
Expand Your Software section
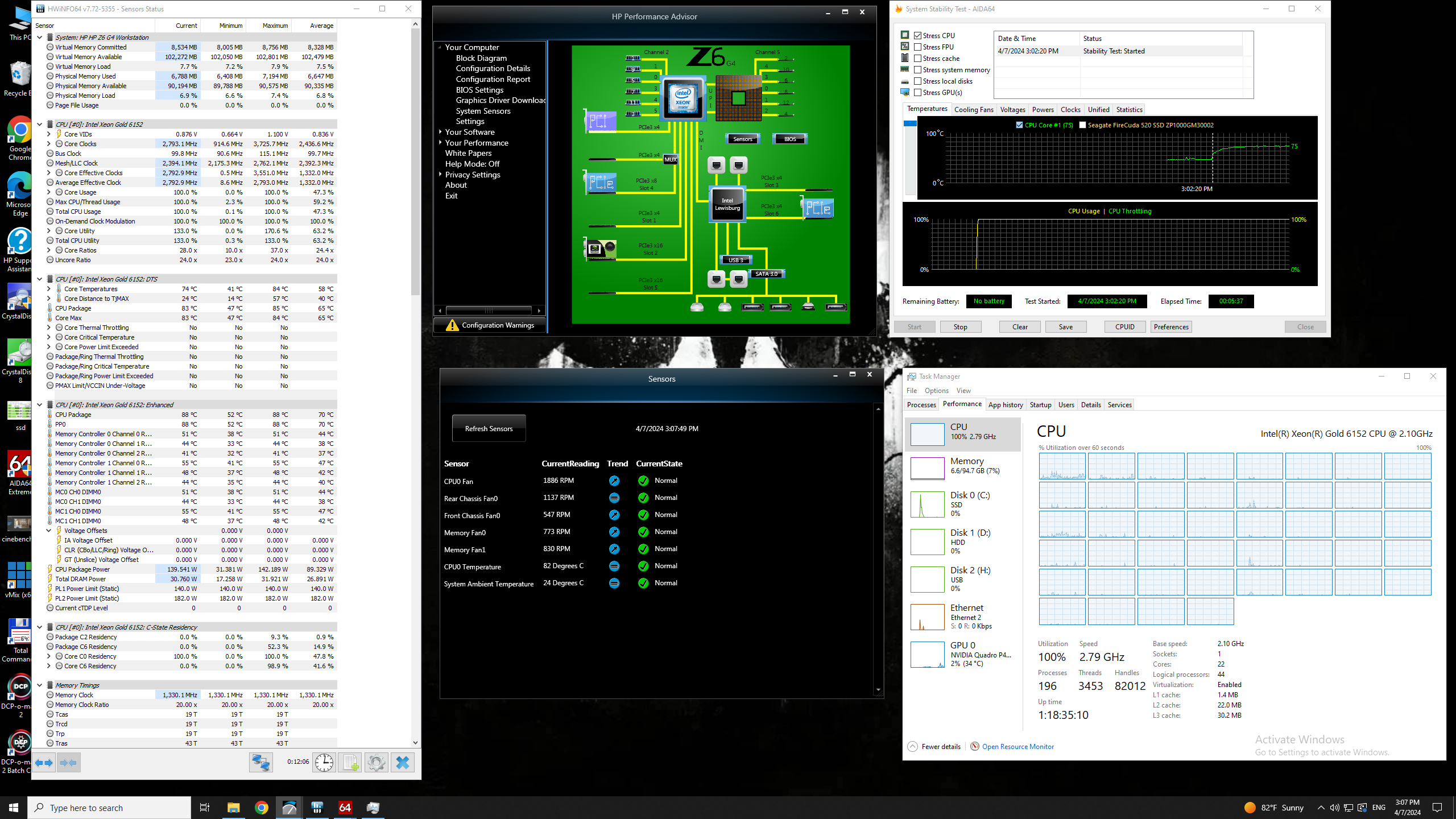click(440, 131)
